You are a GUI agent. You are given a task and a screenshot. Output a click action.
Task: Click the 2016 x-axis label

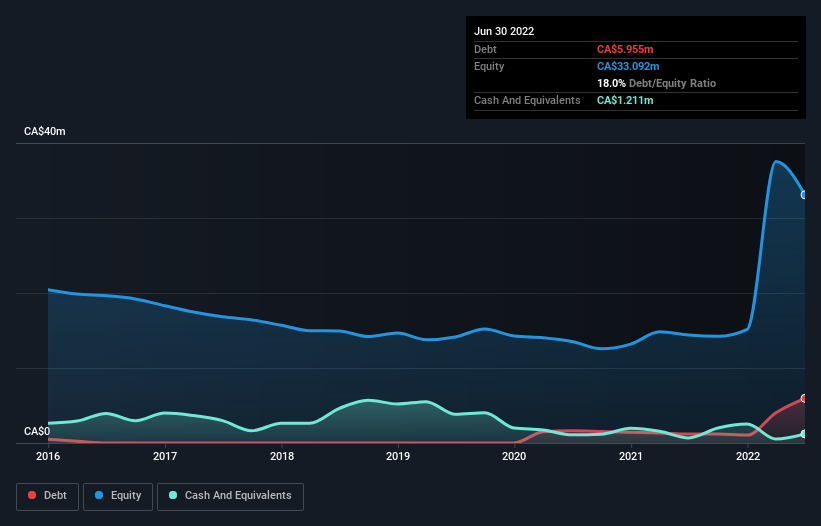48,456
